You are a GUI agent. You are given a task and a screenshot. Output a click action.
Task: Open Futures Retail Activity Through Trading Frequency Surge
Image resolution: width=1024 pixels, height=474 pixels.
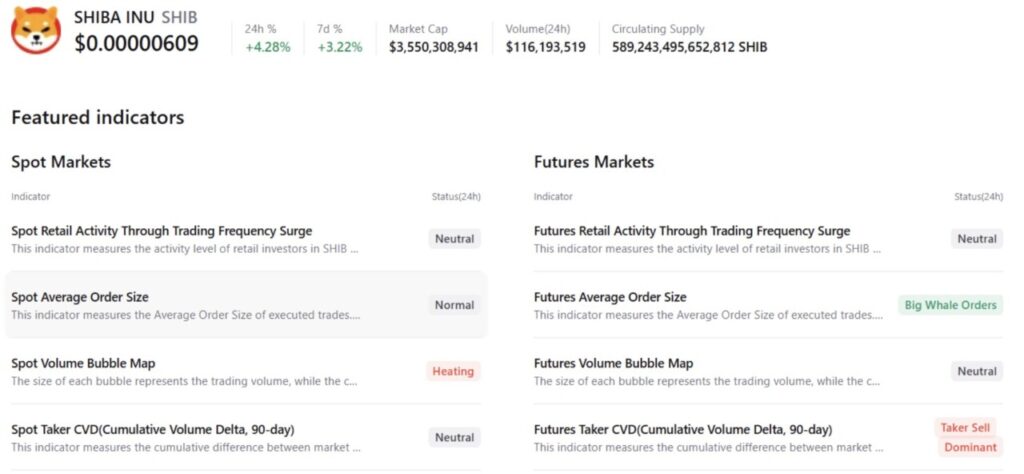[x=692, y=231]
